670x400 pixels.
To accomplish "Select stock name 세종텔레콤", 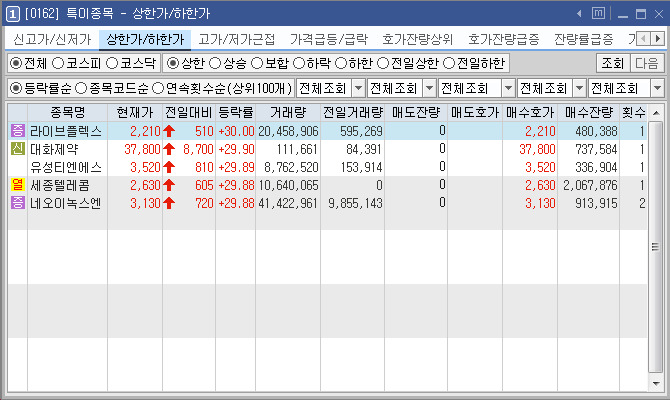I will coord(60,185).
